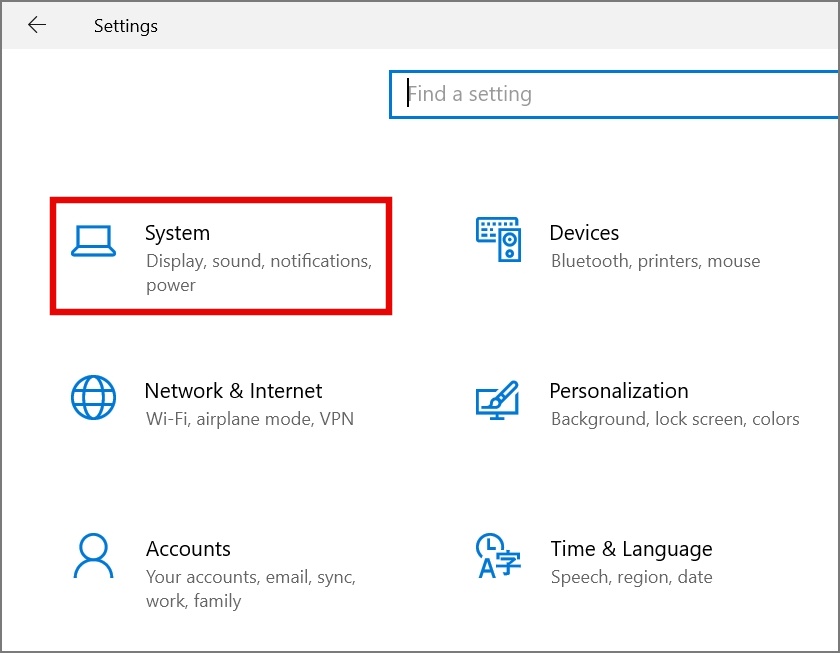Click the Time & Language clock icon

[497, 557]
